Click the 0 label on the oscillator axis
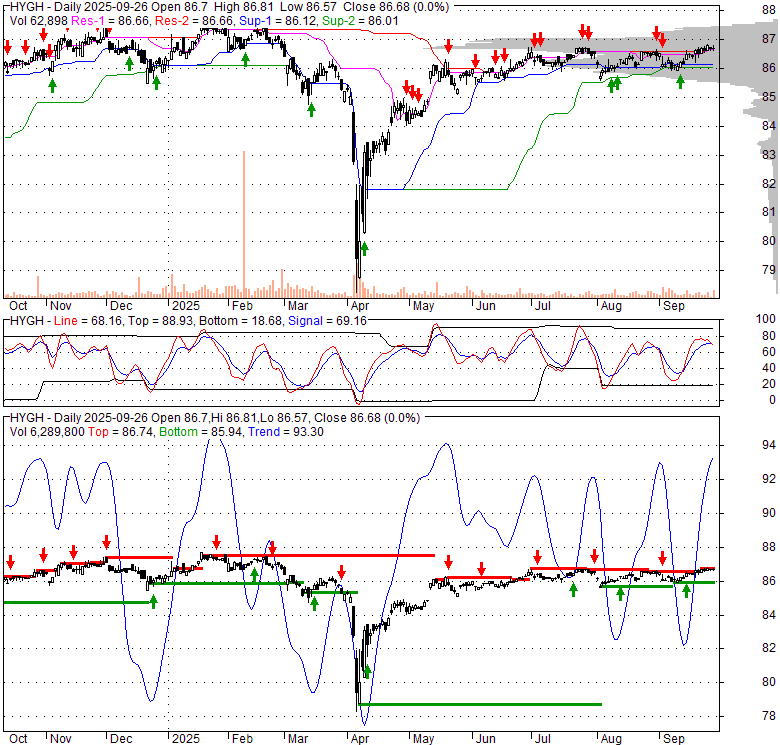The width and height of the screenshot is (780, 745). (x=772, y=400)
